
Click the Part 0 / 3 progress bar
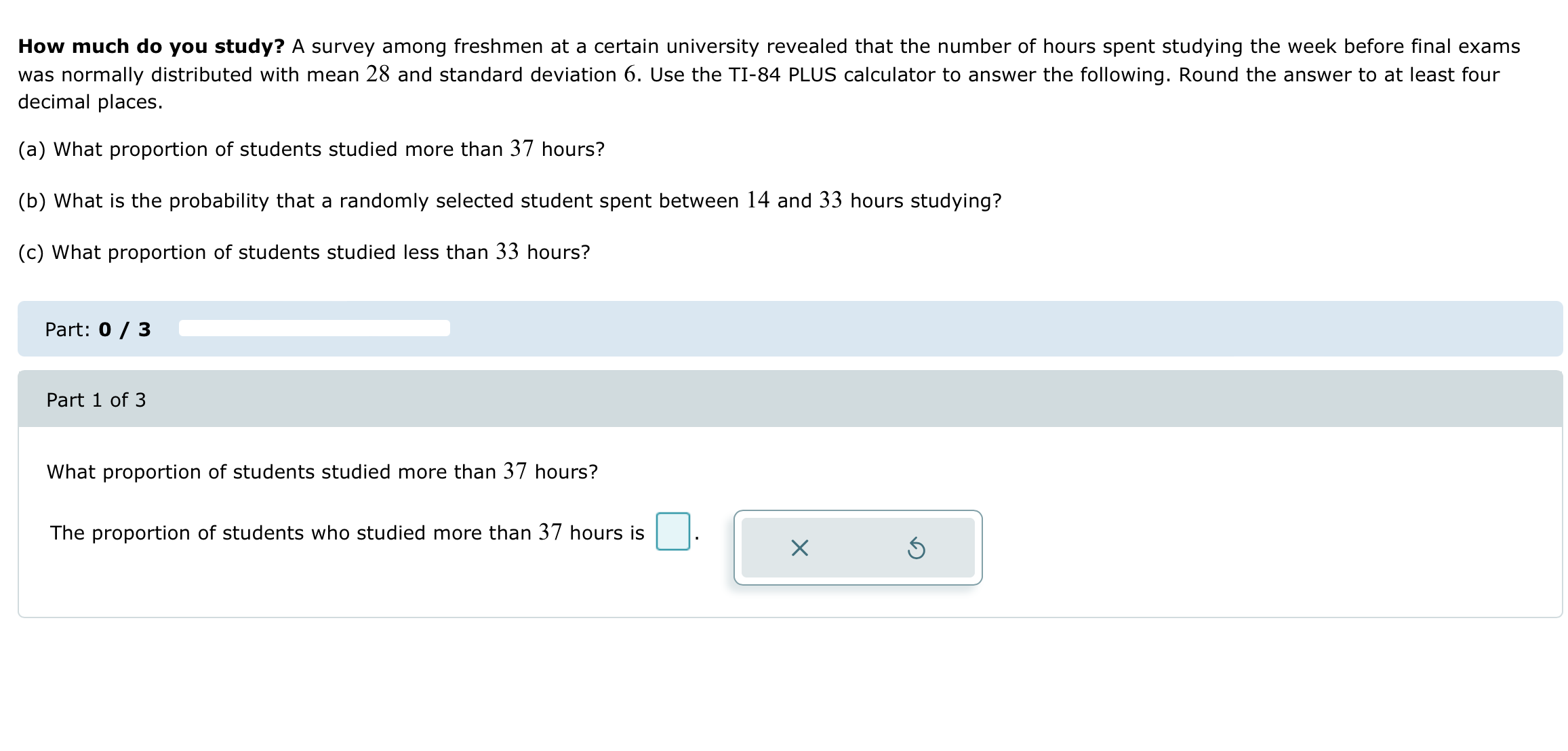coord(314,329)
